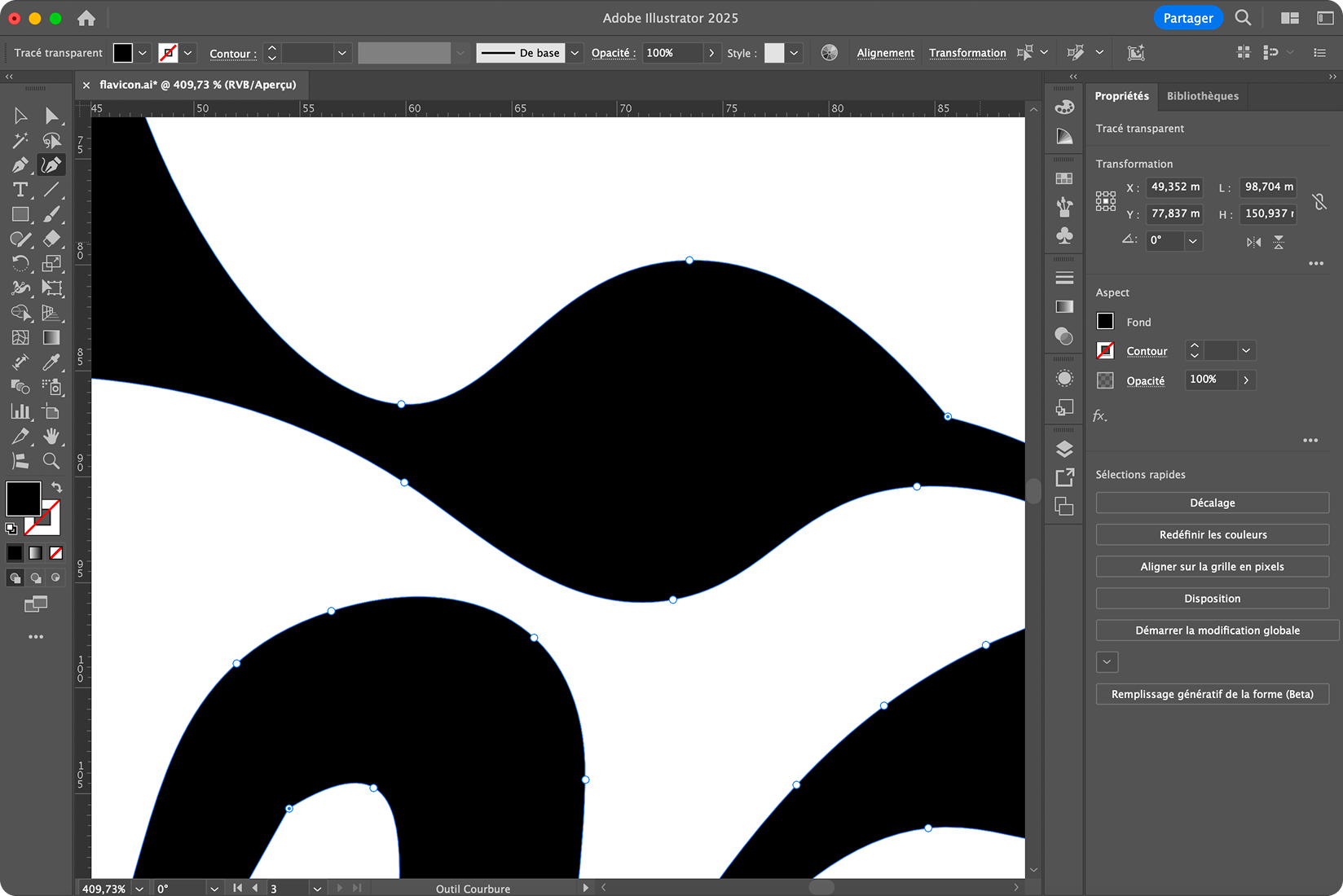Image resolution: width=1343 pixels, height=896 pixels.
Task: Swap fill and stroke colors
Action: [x=56, y=487]
